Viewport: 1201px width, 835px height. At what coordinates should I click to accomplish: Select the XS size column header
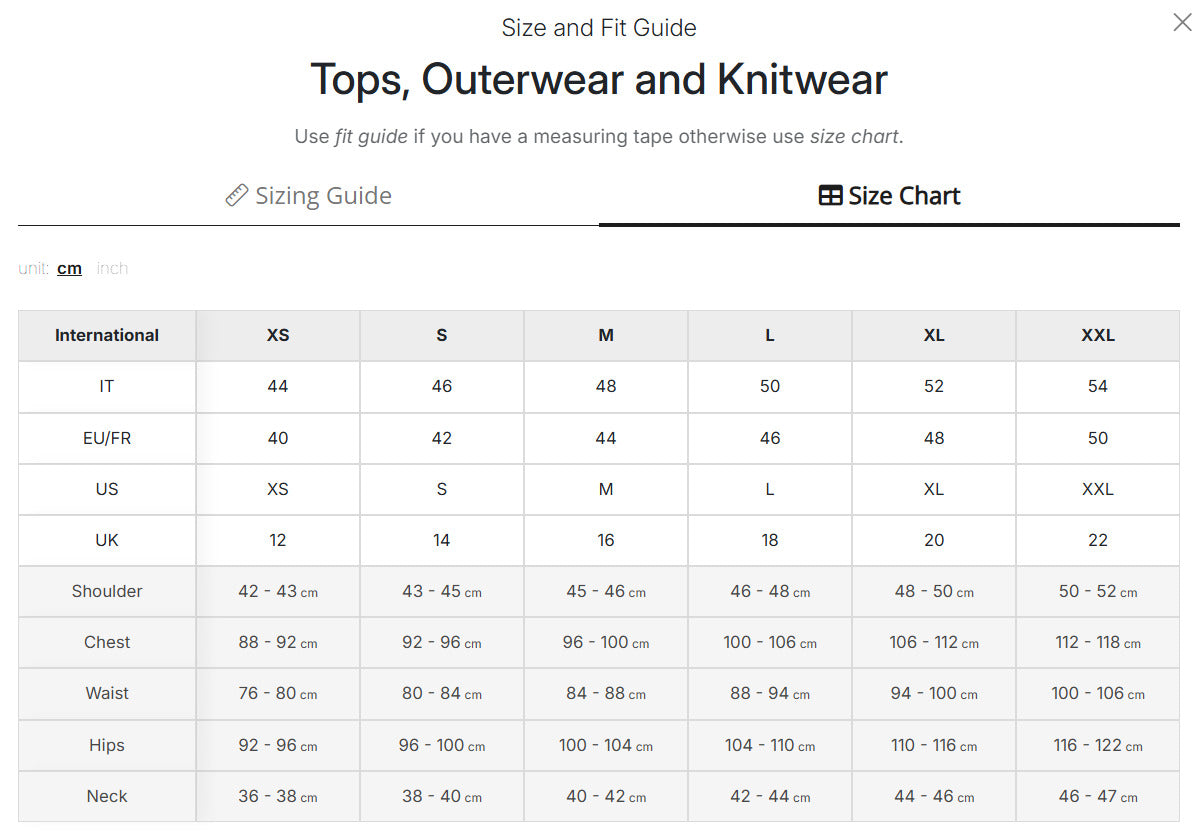coord(278,335)
